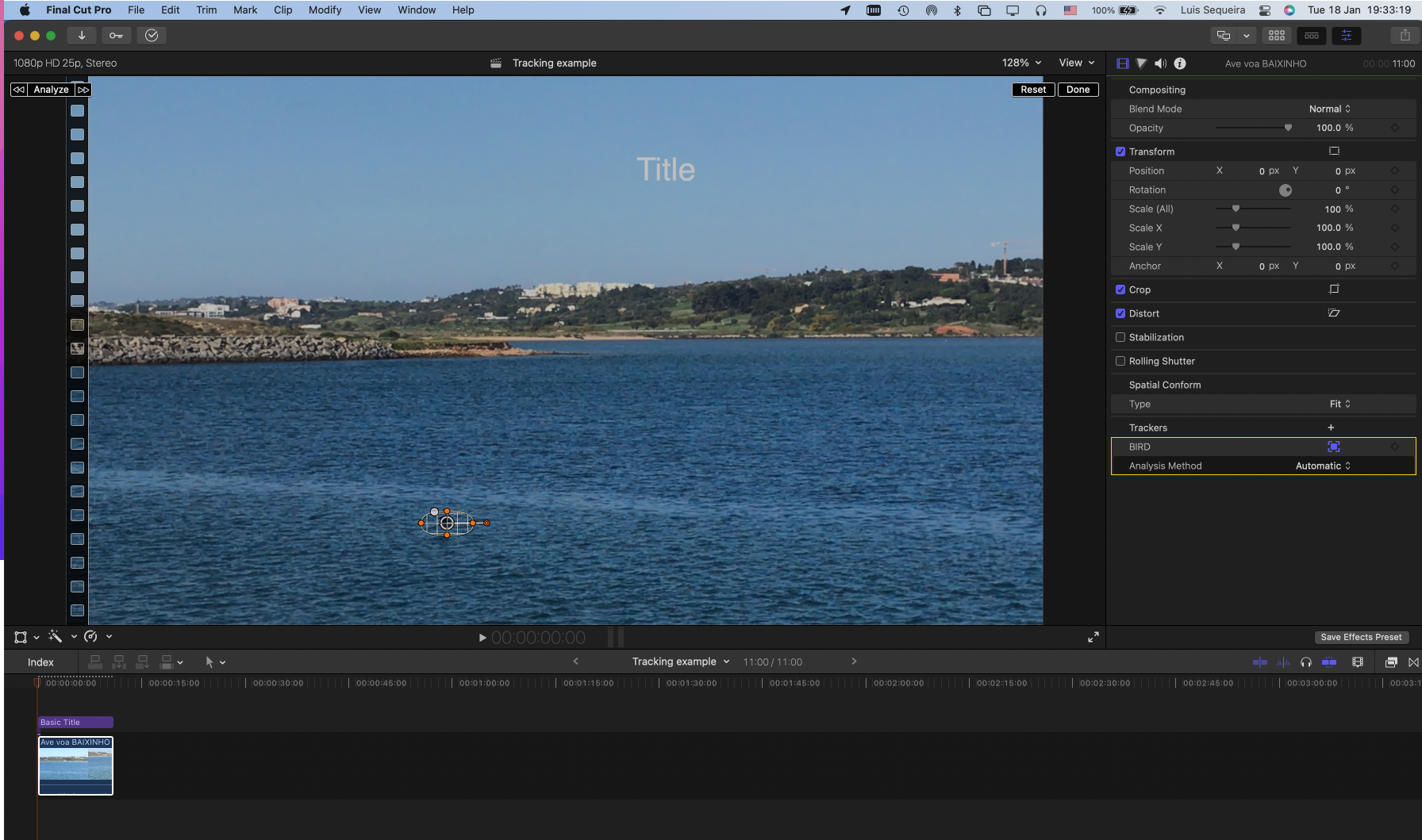The height and width of the screenshot is (840, 1422).
Task: Click the Save Effects Preset button
Action: (1361, 637)
